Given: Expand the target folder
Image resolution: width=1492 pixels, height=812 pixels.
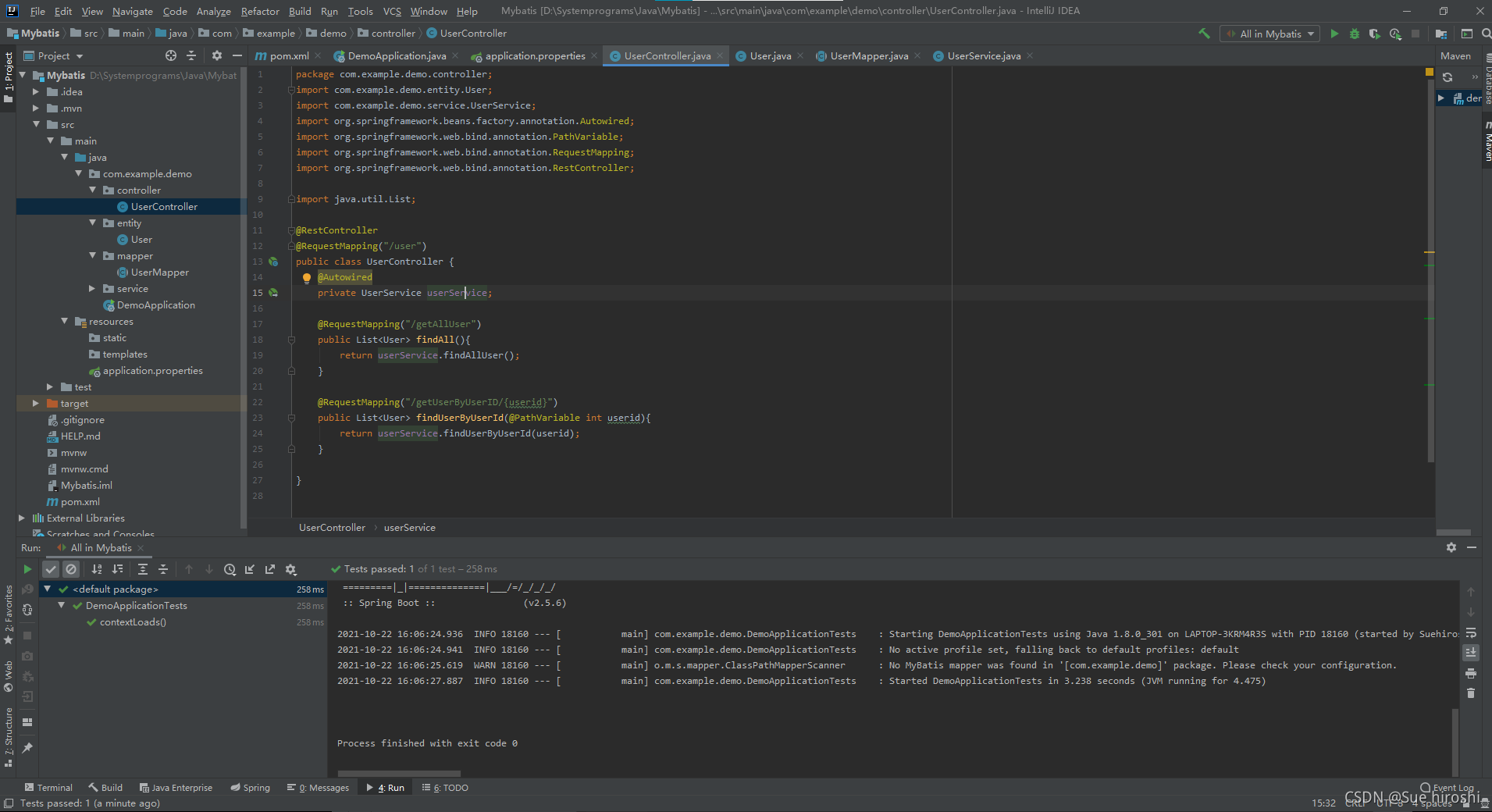Looking at the screenshot, I should (x=36, y=403).
